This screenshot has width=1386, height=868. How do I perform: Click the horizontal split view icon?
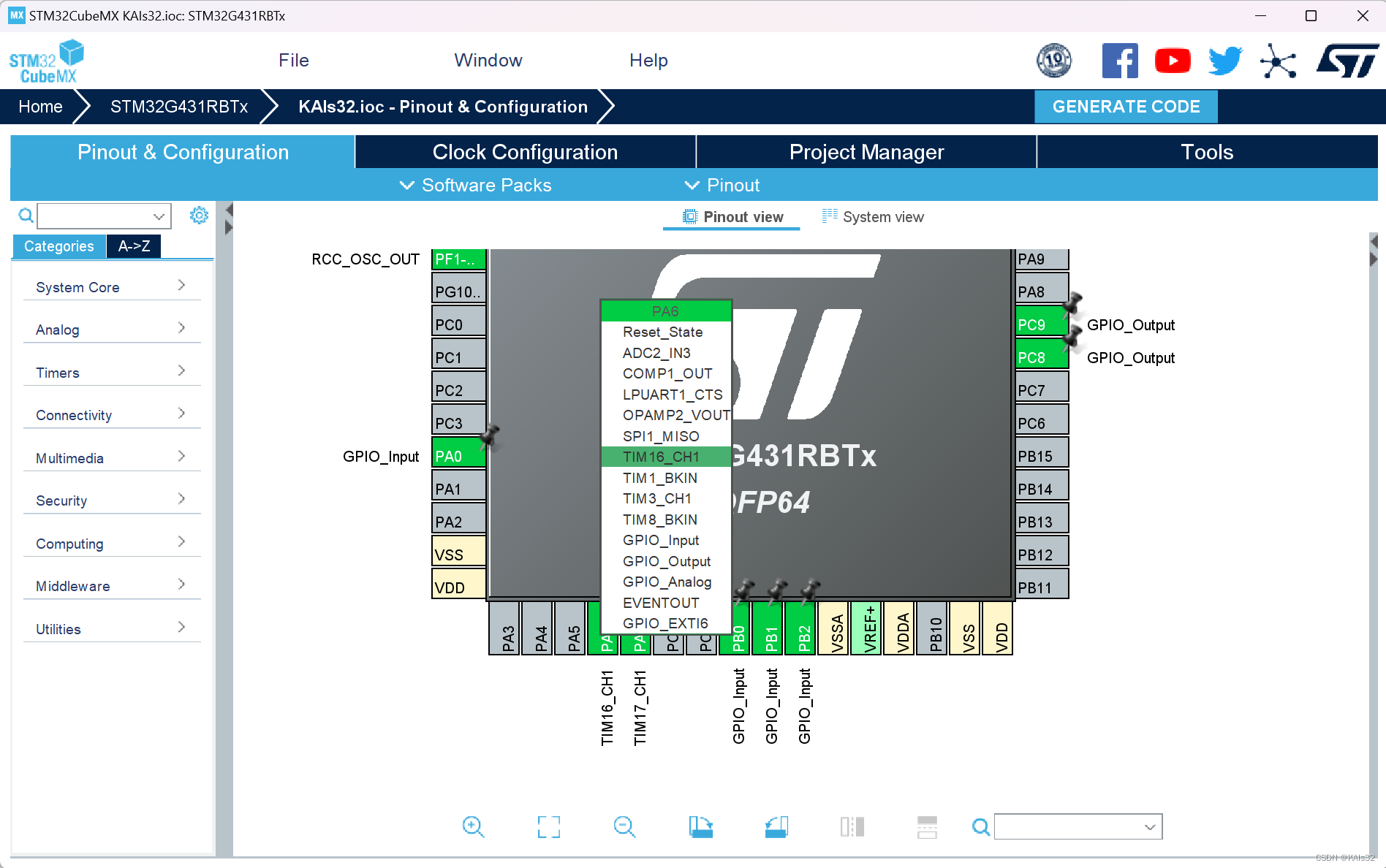(927, 826)
